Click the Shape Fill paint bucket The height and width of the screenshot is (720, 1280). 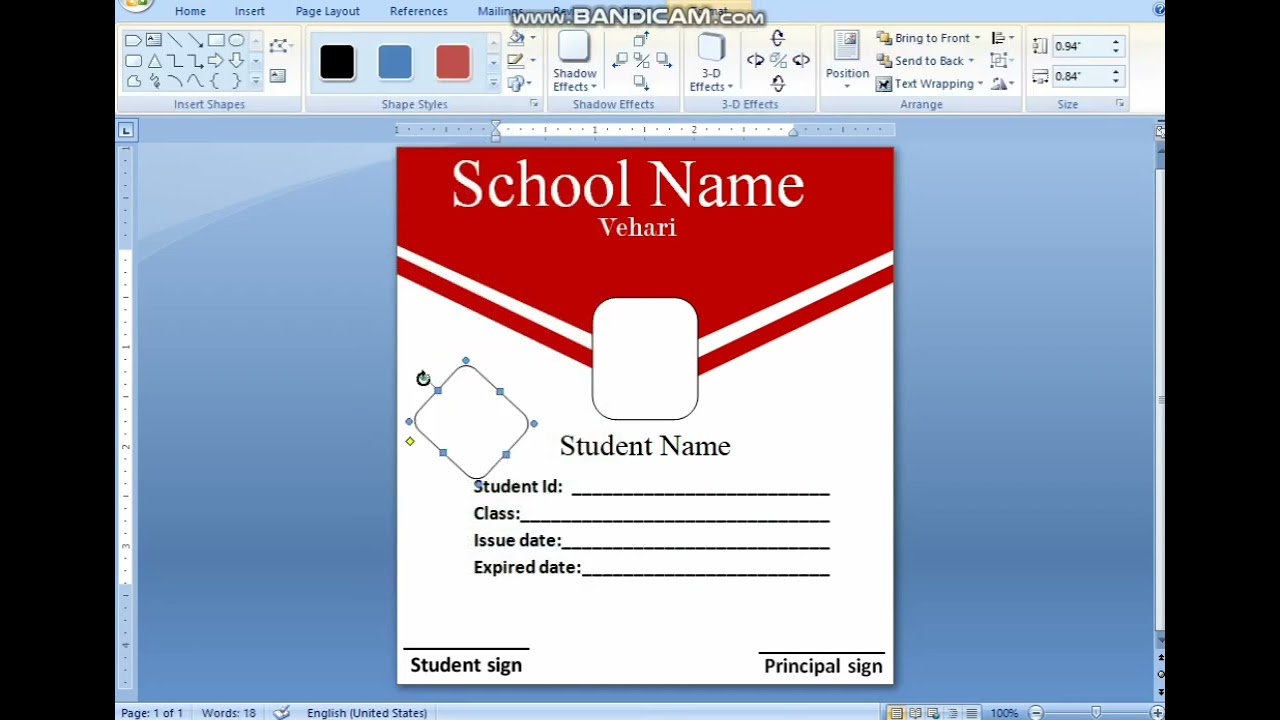pos(516,39)
